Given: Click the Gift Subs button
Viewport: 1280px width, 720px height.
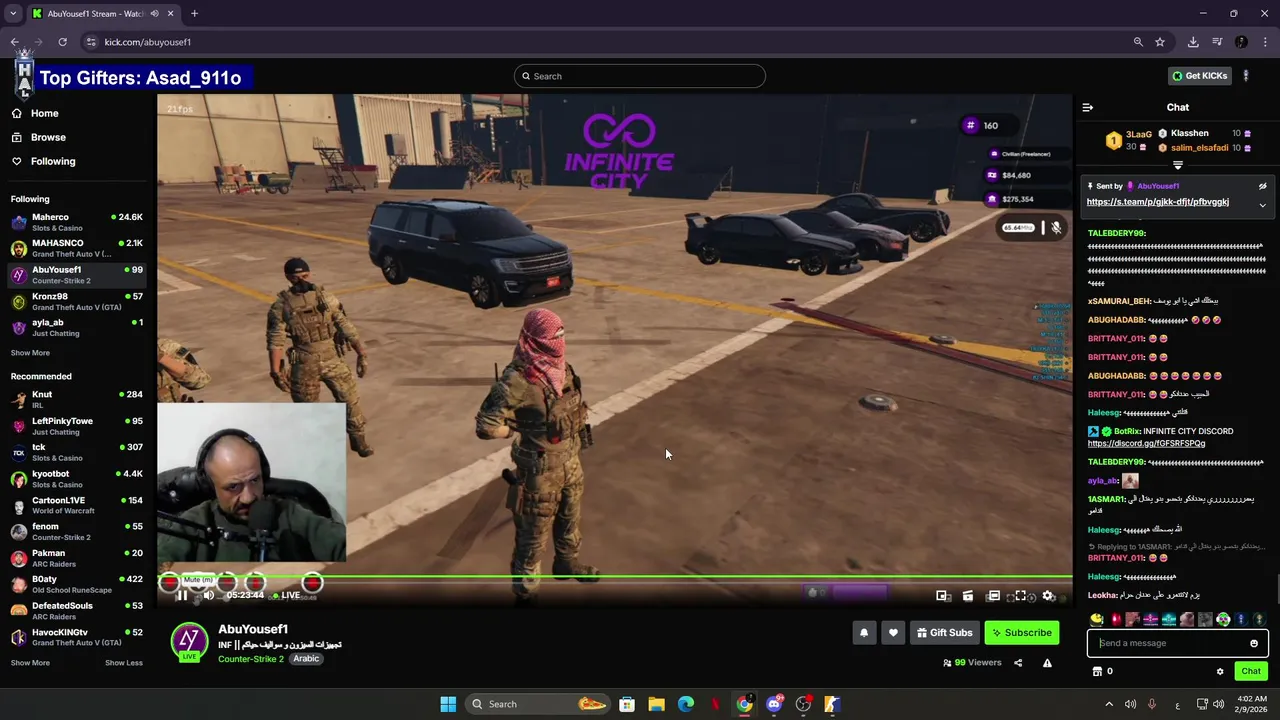Looking at the screenshot, I should coord(945,632).
